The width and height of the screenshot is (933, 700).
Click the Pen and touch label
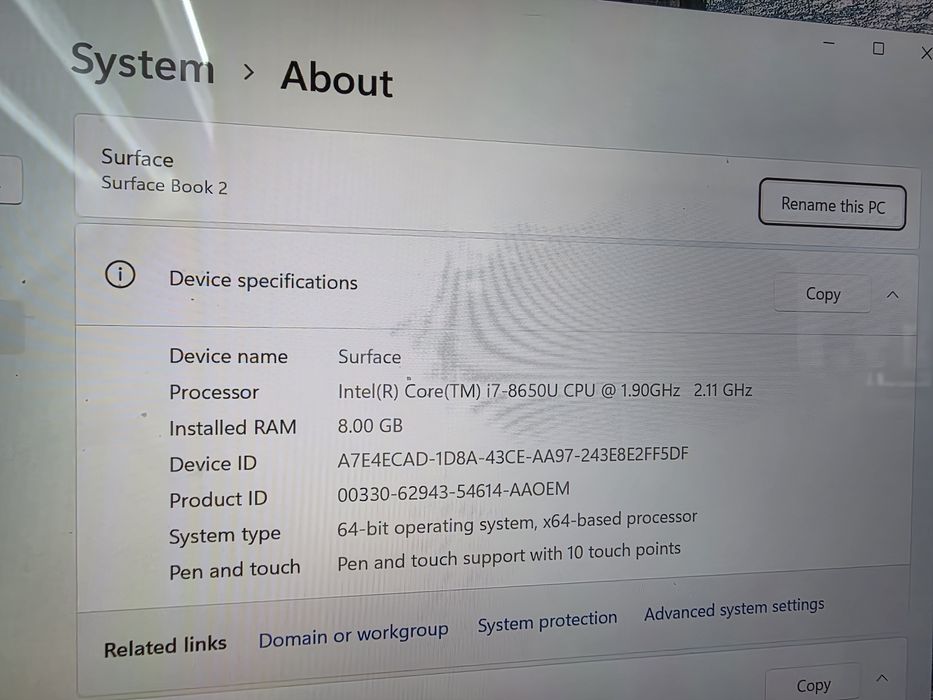234,570
